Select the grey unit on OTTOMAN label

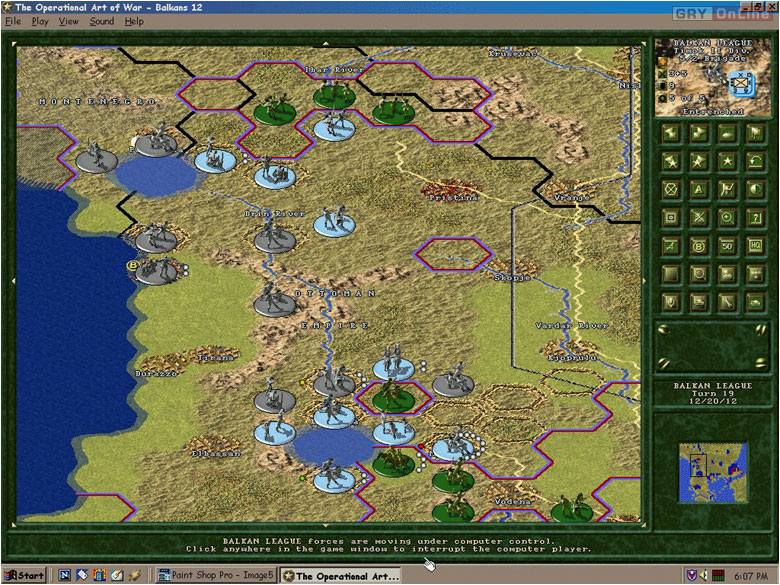275,301
